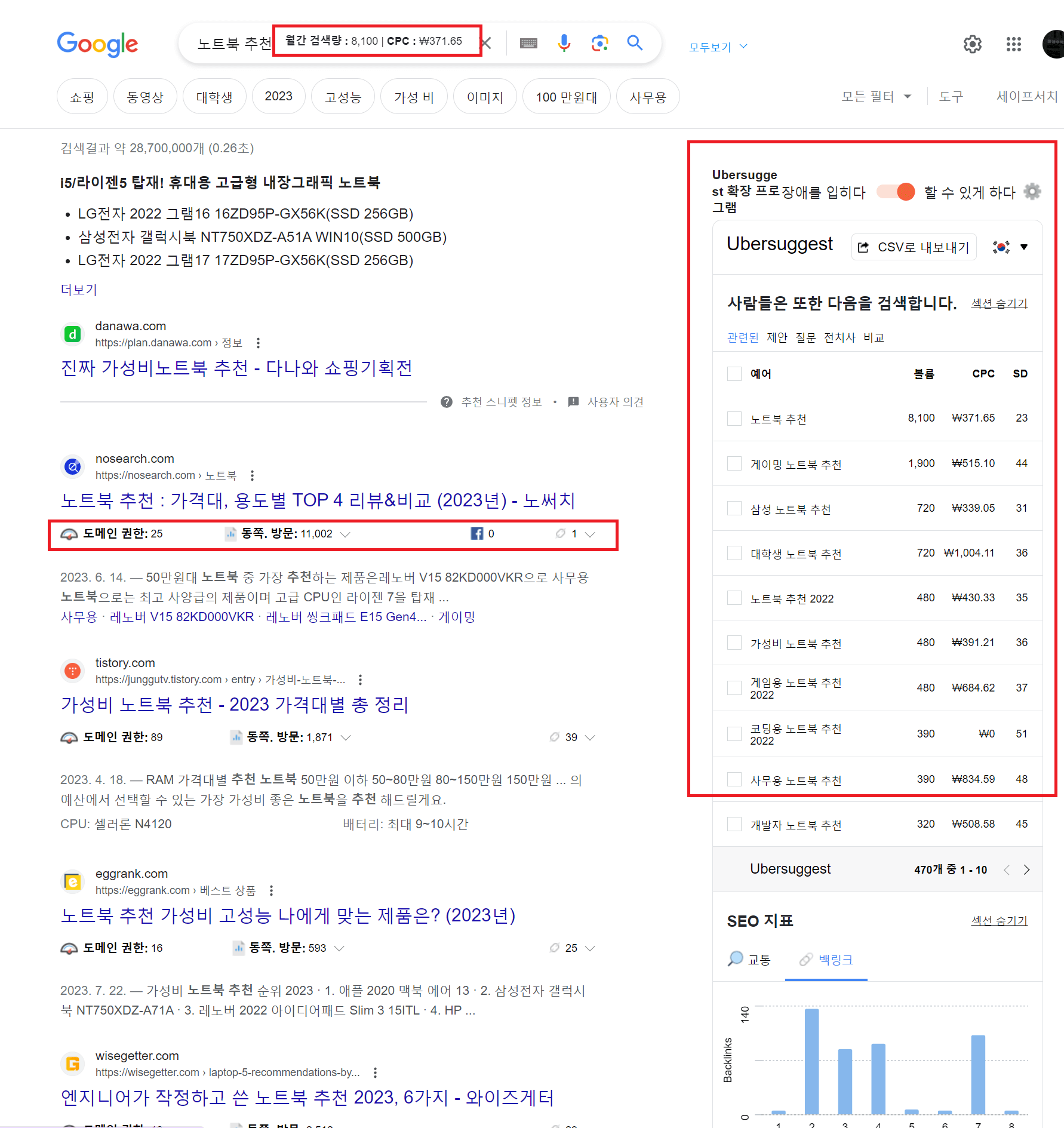Select the 쇼핑 filter chip

click(x=82, y=97)
